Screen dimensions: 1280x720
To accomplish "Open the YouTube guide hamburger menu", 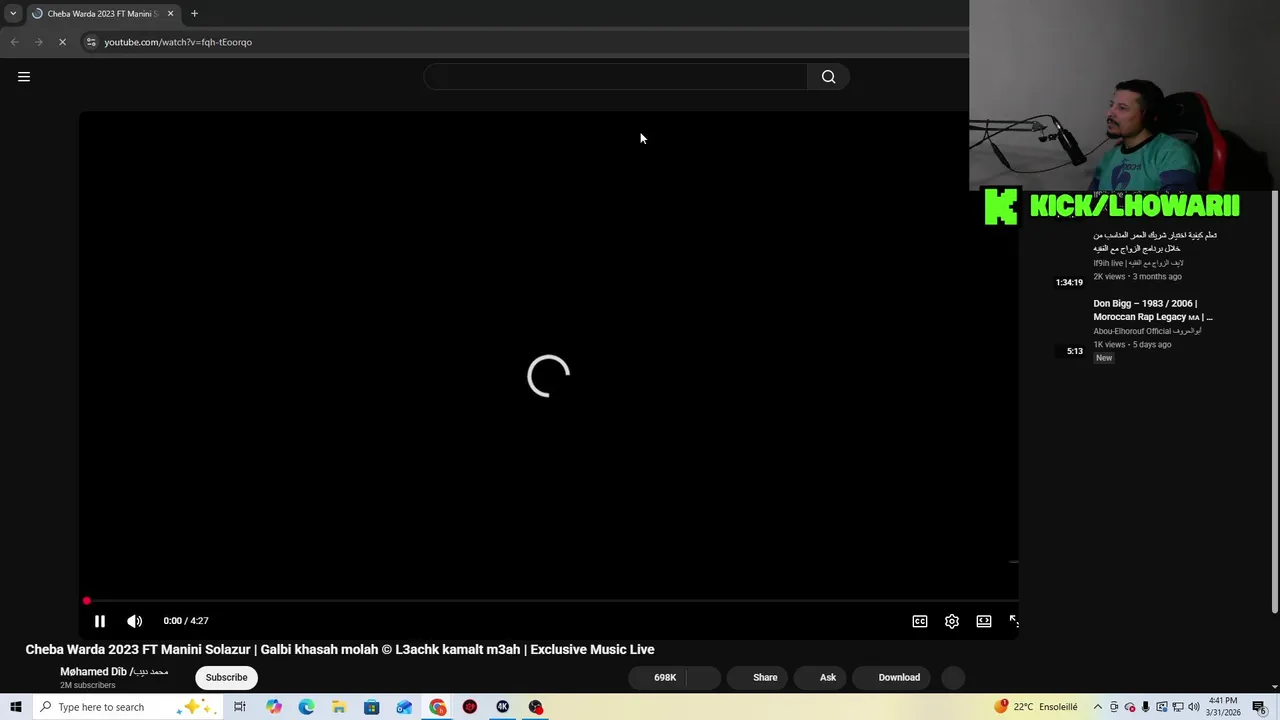I will pyautogui.click(x=24, y=77).
